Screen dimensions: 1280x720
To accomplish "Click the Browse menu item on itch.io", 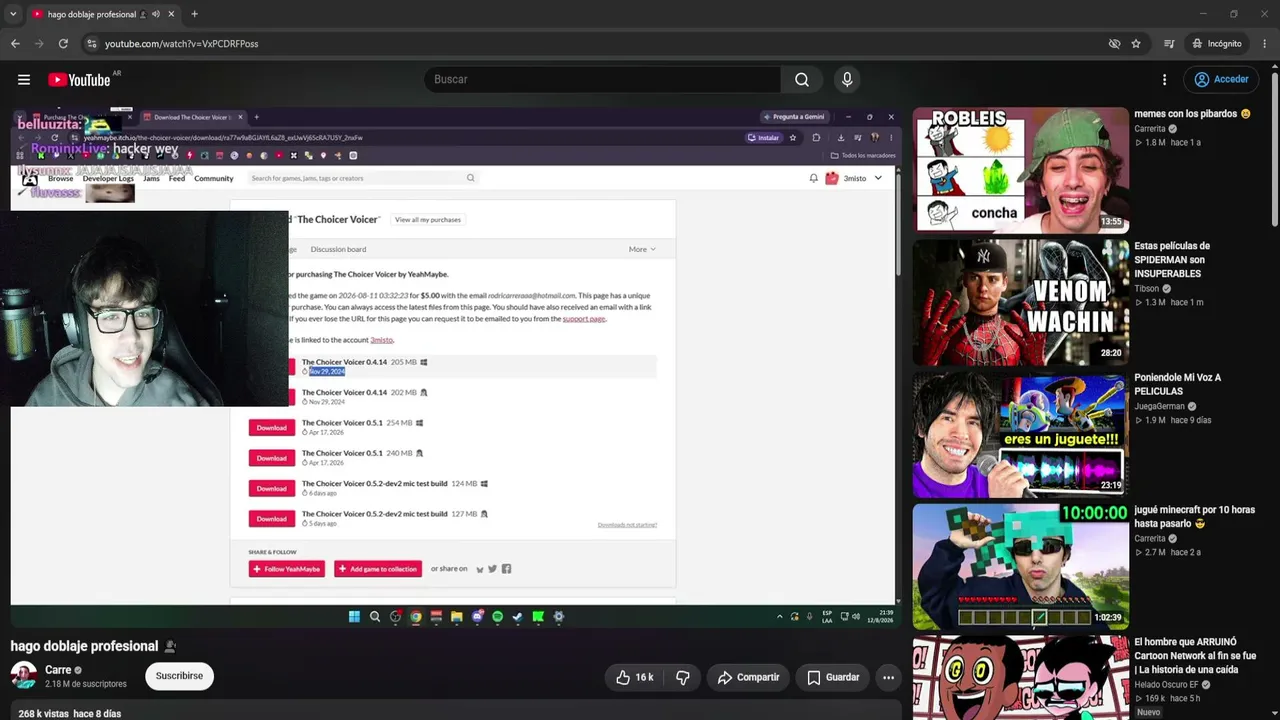I will click(x=60, y=178).
